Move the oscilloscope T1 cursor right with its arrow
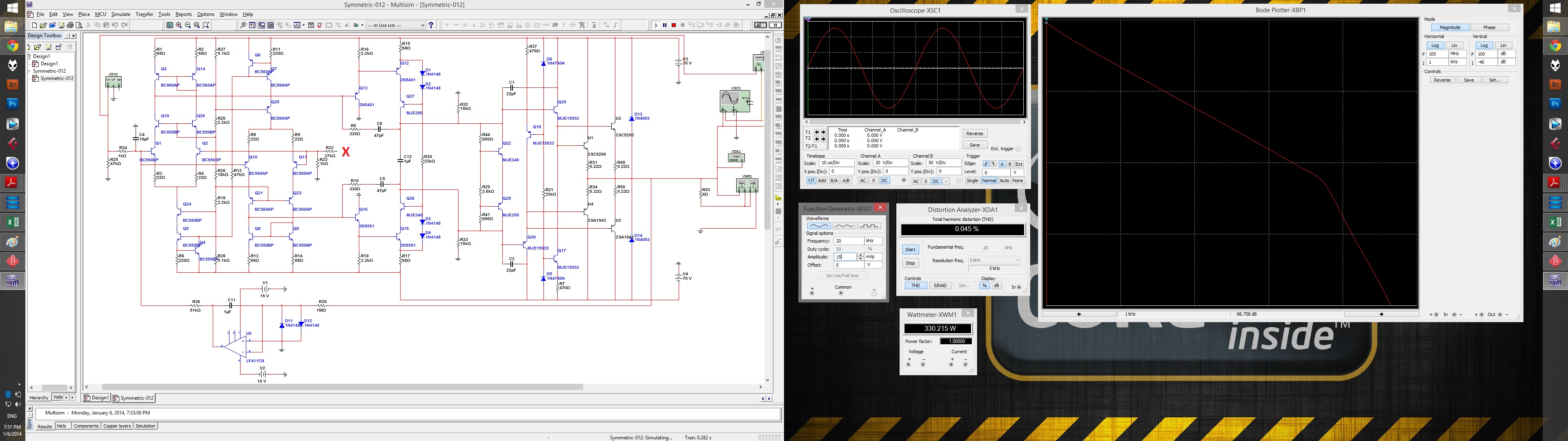Image resolution: width=1568 pixels, height=441 pixels. [824, 132]
